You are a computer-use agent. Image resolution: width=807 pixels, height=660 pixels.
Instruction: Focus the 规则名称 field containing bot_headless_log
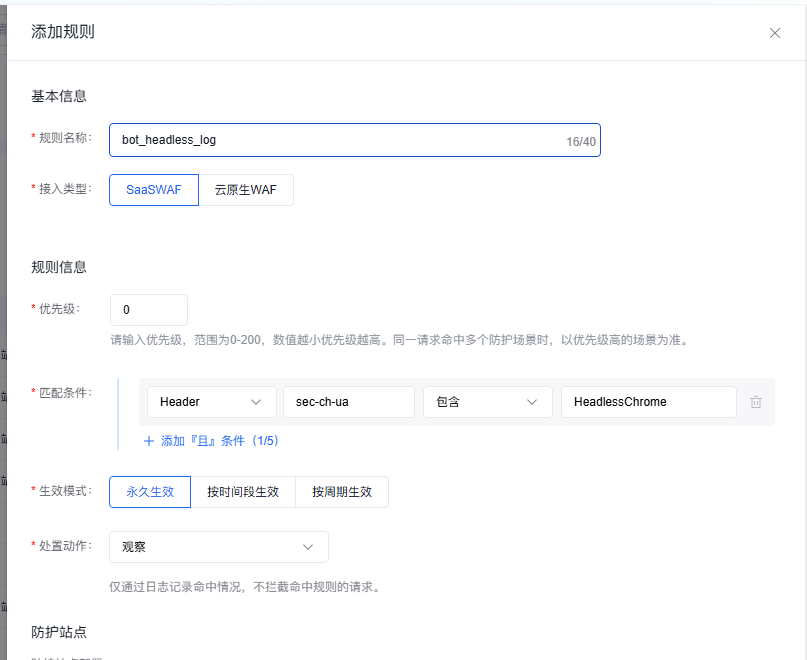pyautogui.click(x=355, y=140)
